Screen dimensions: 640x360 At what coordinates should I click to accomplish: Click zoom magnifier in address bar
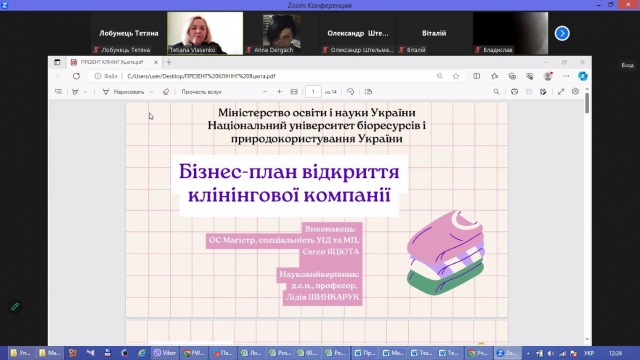tap(440, 76)
